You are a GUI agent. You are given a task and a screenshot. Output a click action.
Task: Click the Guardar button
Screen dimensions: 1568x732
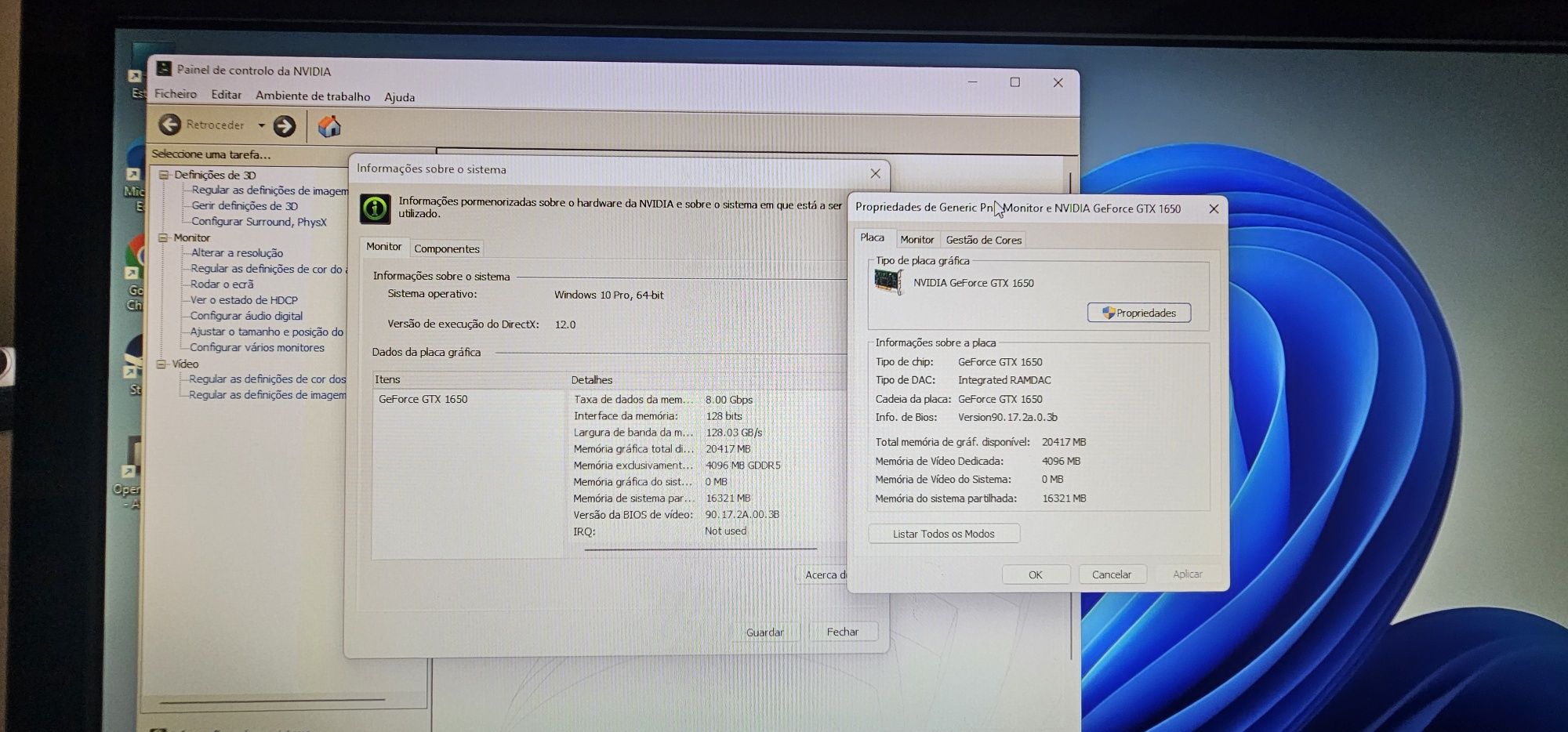coord(764,632)
